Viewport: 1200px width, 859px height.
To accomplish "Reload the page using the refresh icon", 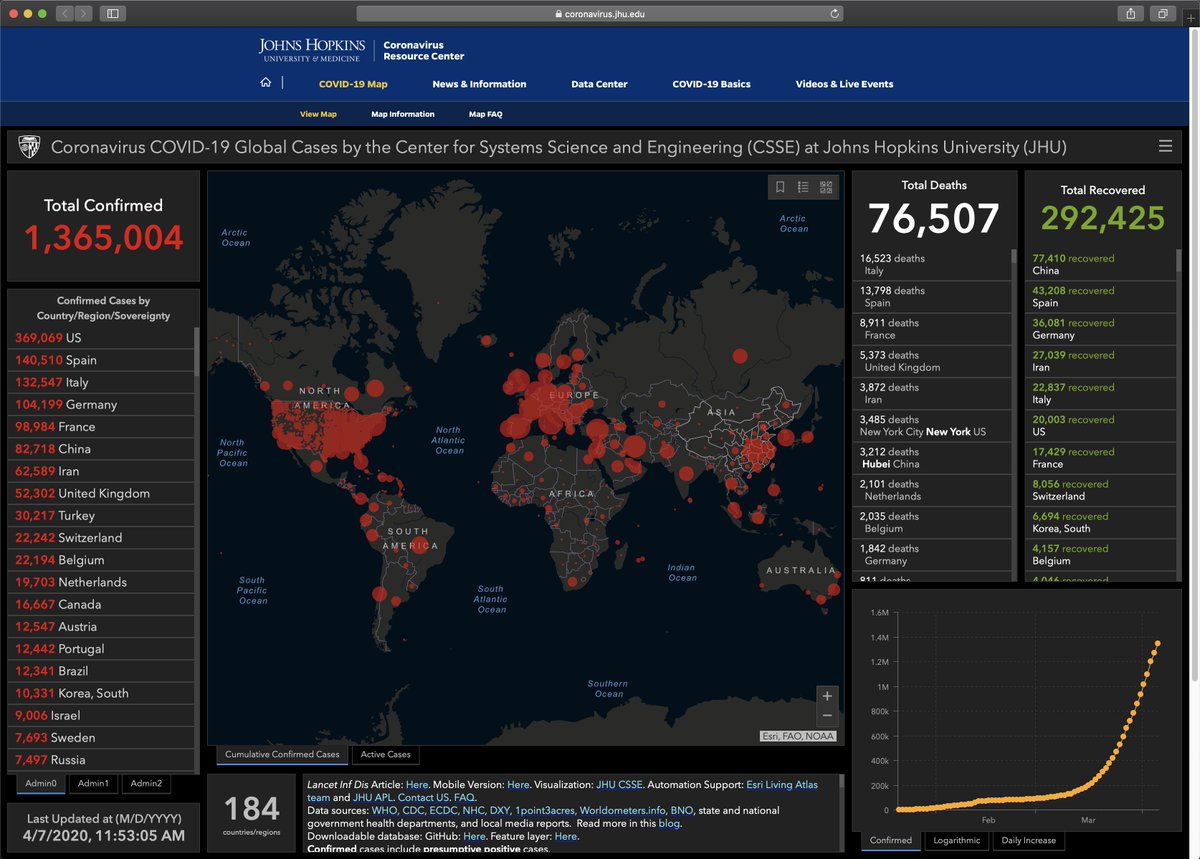I will 834,14.
